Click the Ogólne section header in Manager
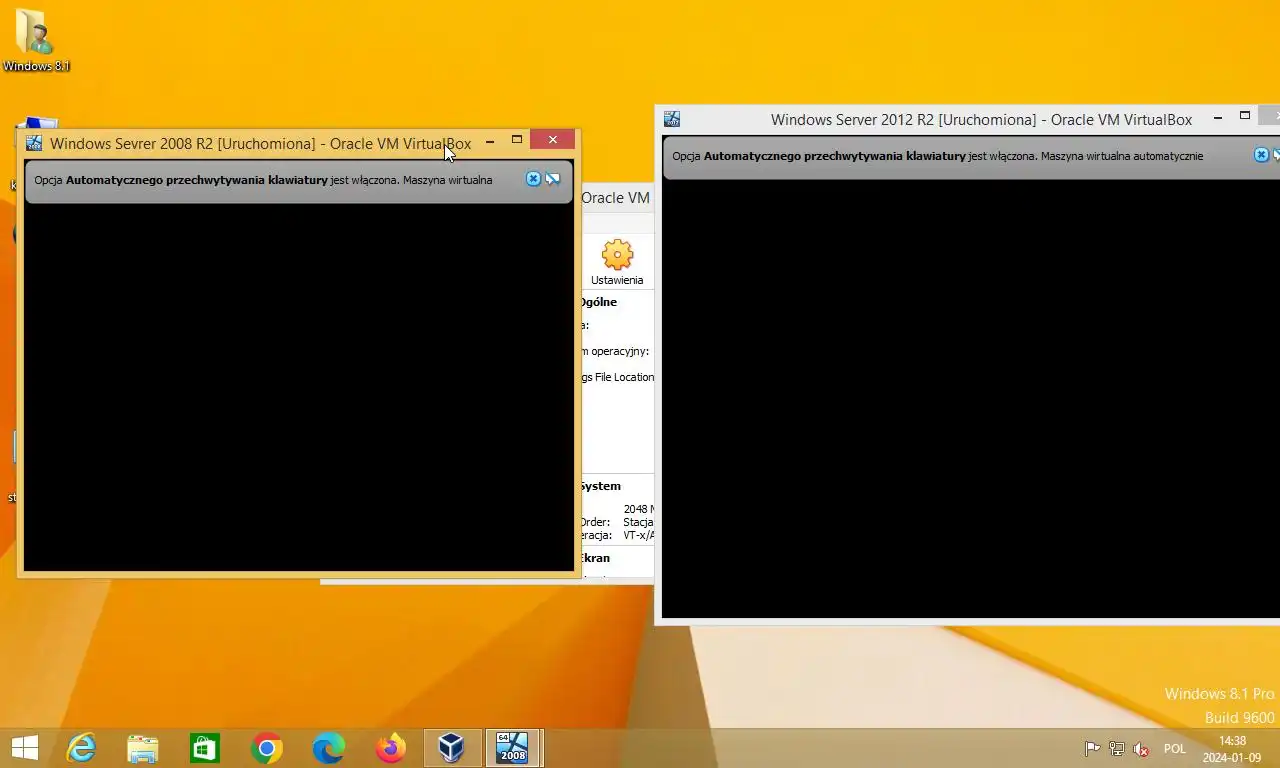 coord(598,302)
